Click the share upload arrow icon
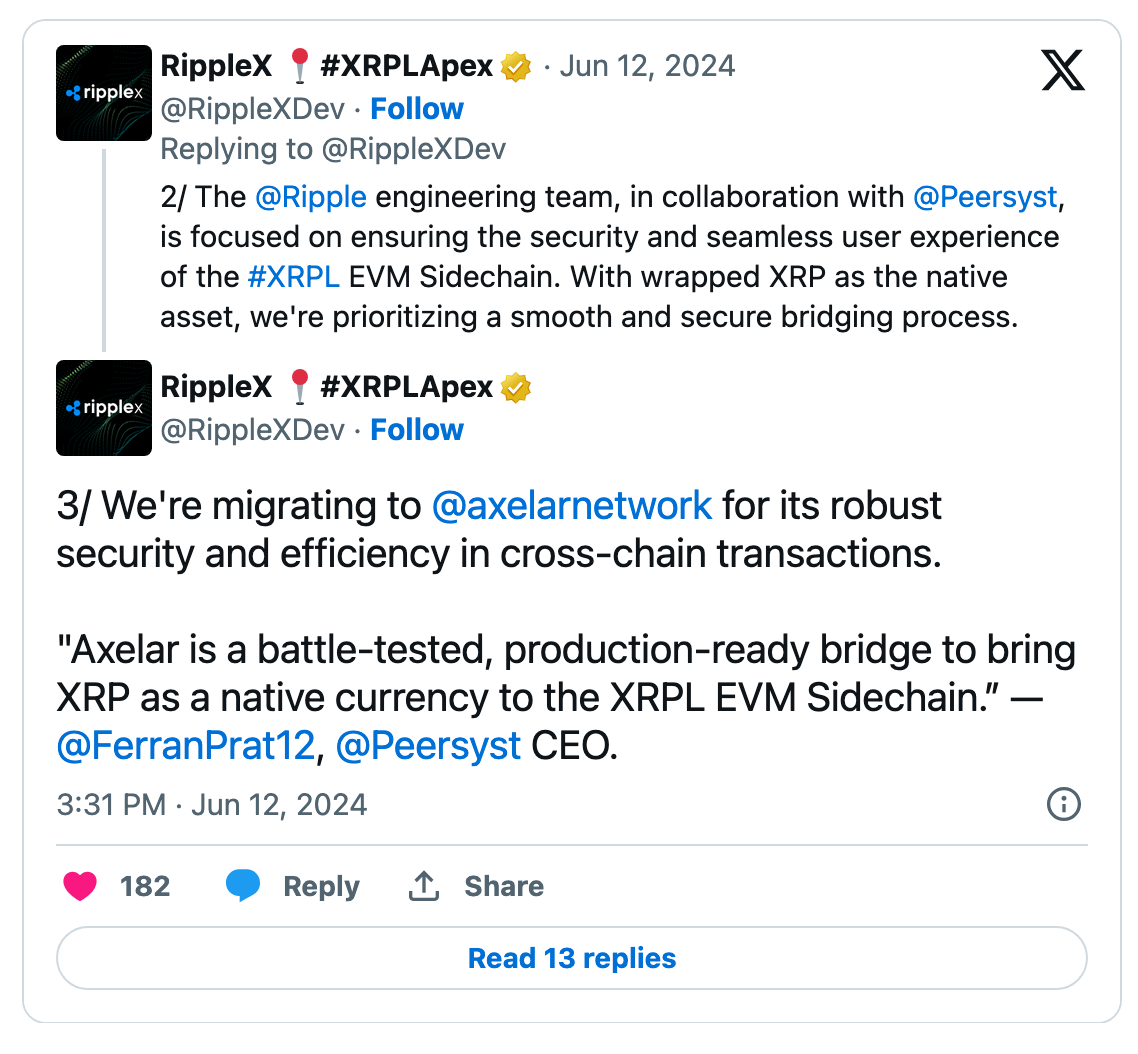 point(424,886)
